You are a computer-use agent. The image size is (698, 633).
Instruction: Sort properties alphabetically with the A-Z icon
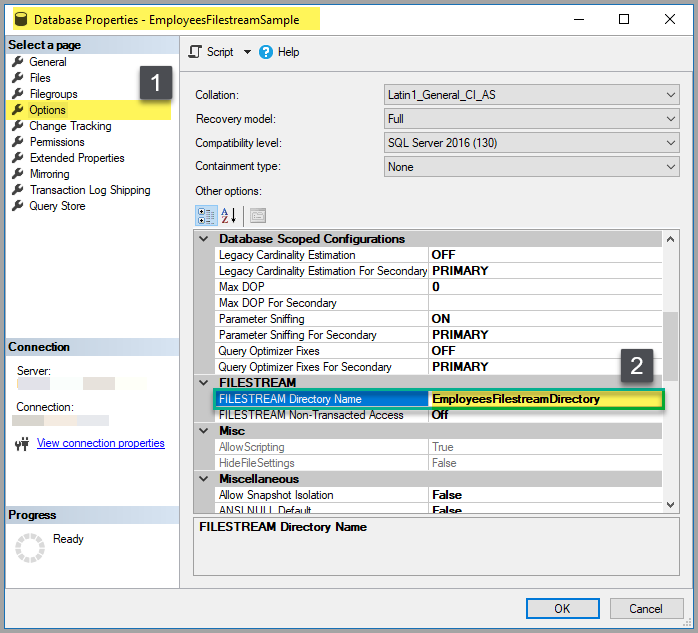[x=229, y=216]
